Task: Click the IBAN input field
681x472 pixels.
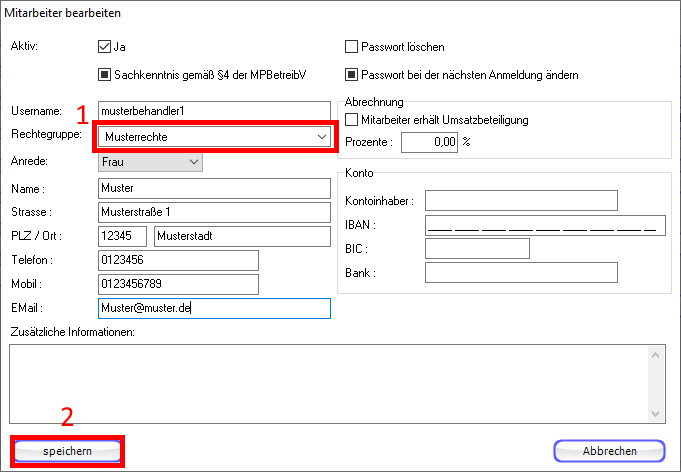Action: [544, 224]
